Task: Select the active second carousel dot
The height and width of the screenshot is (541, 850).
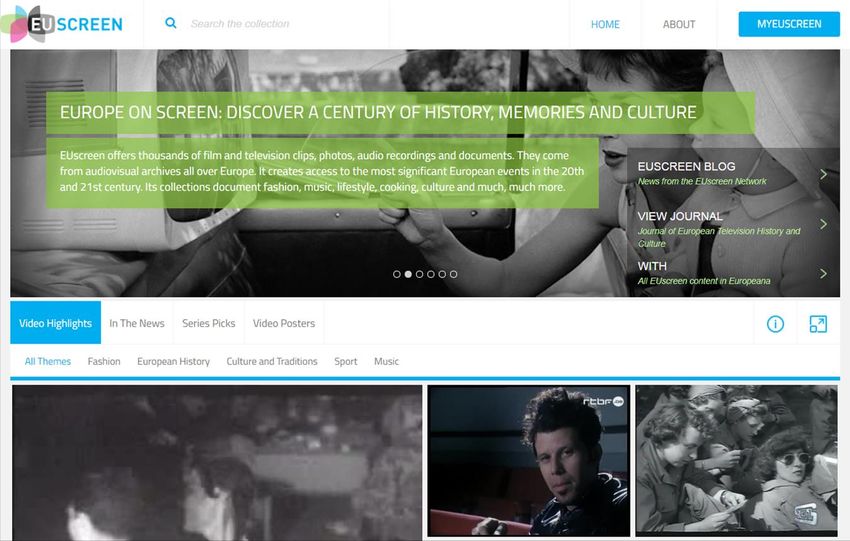Action: tap(408, 274)
